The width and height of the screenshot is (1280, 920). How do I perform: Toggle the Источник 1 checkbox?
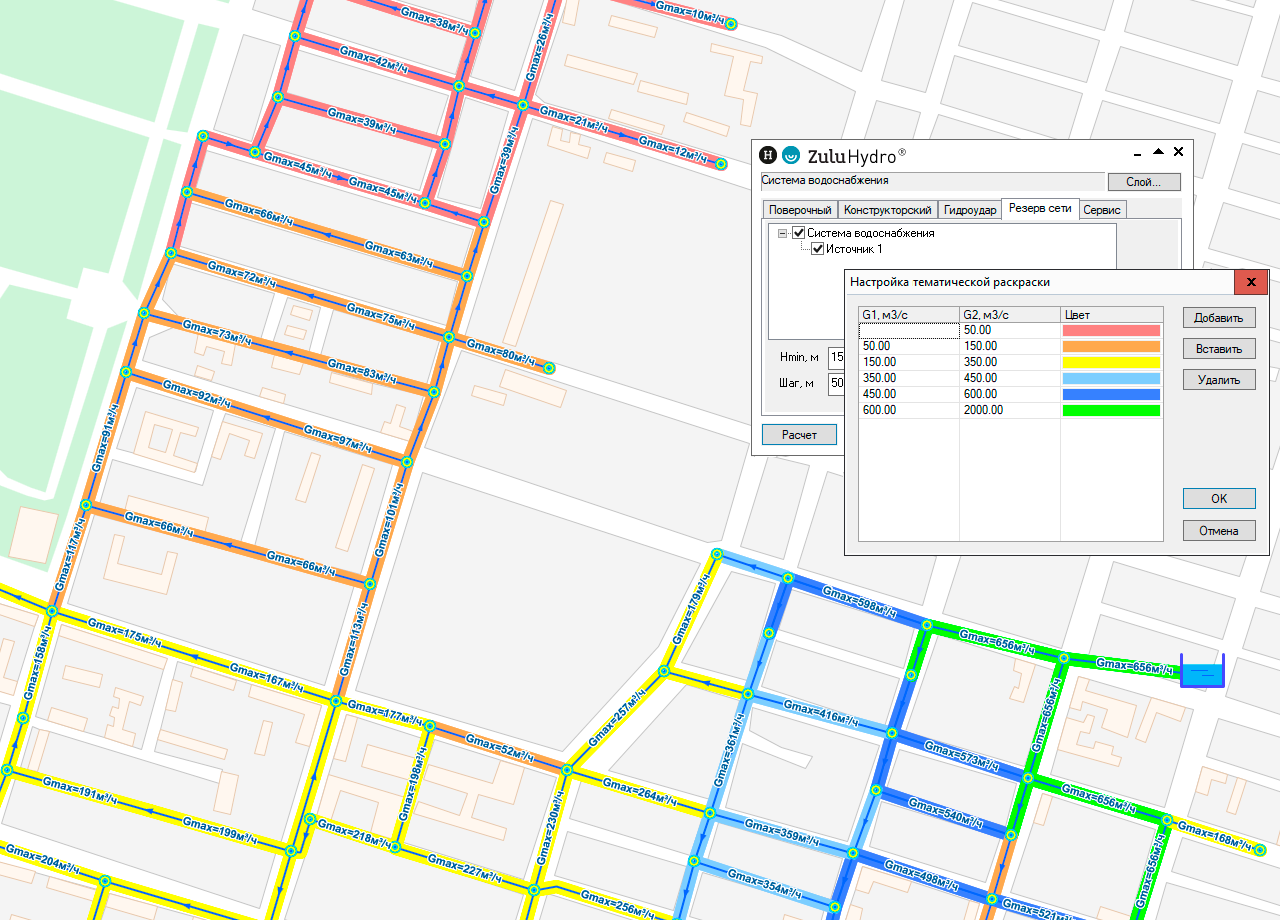click(817, 249)
